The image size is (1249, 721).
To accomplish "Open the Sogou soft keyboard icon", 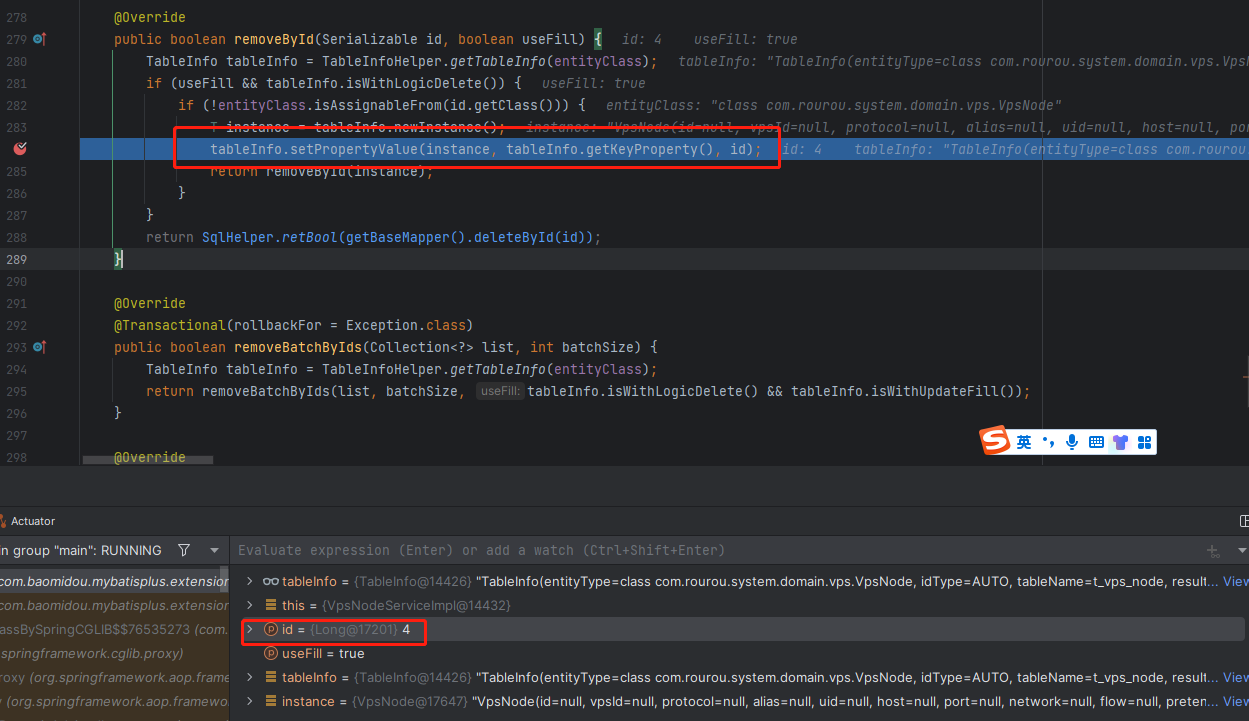I will tap(1096, 442).
